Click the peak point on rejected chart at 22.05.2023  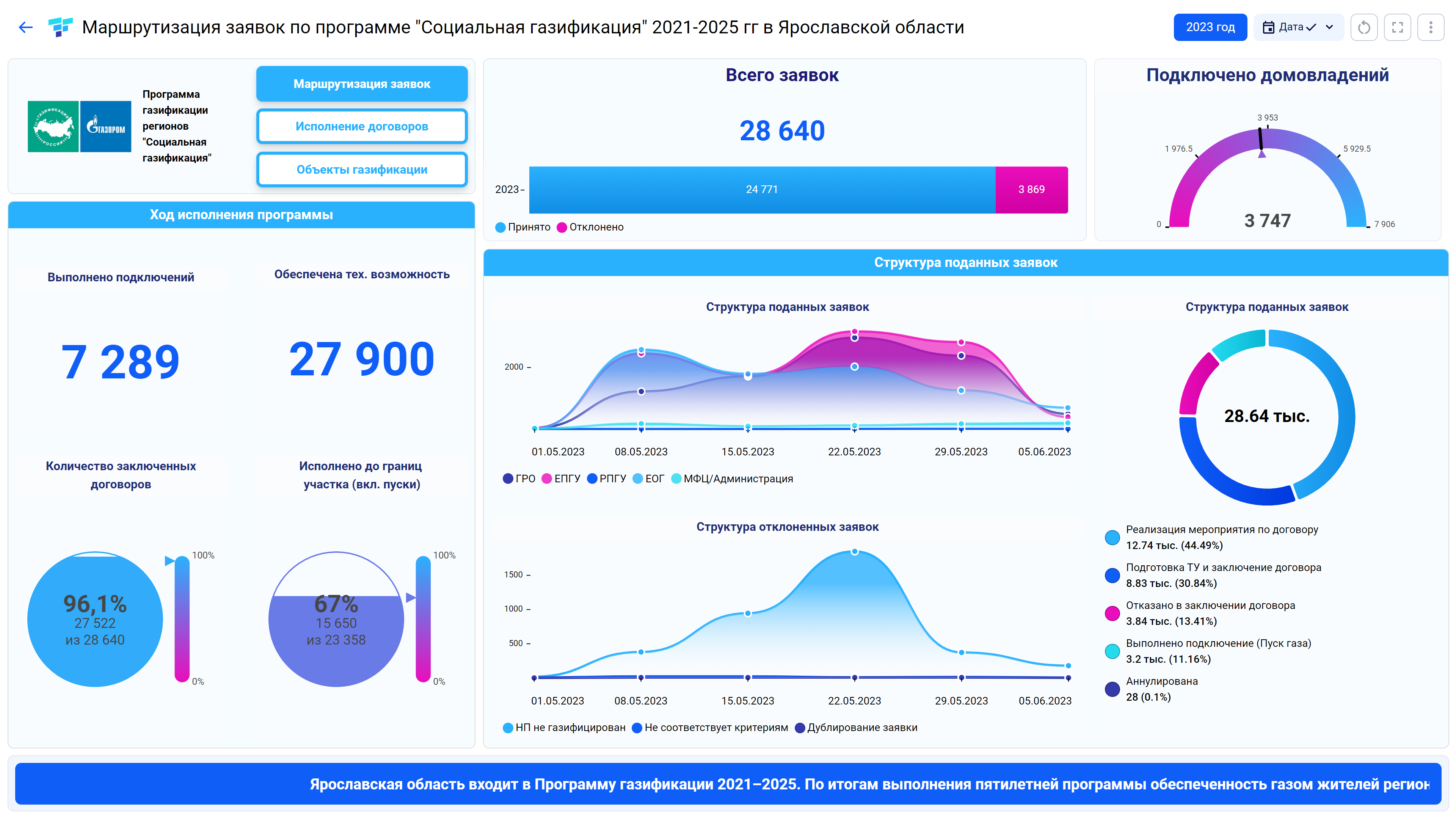(x=855, y=552)
